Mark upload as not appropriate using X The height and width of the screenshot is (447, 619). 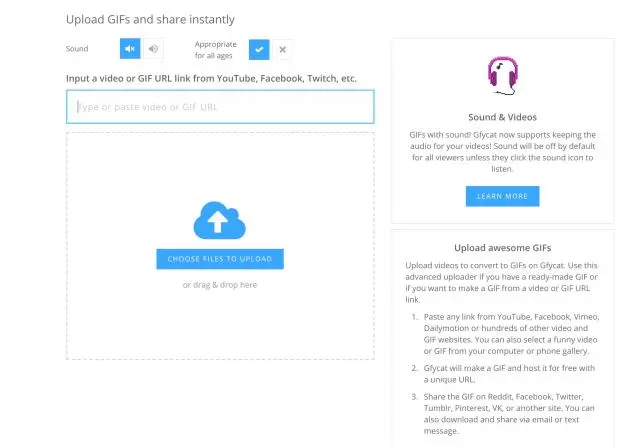(x=282, y=48)
